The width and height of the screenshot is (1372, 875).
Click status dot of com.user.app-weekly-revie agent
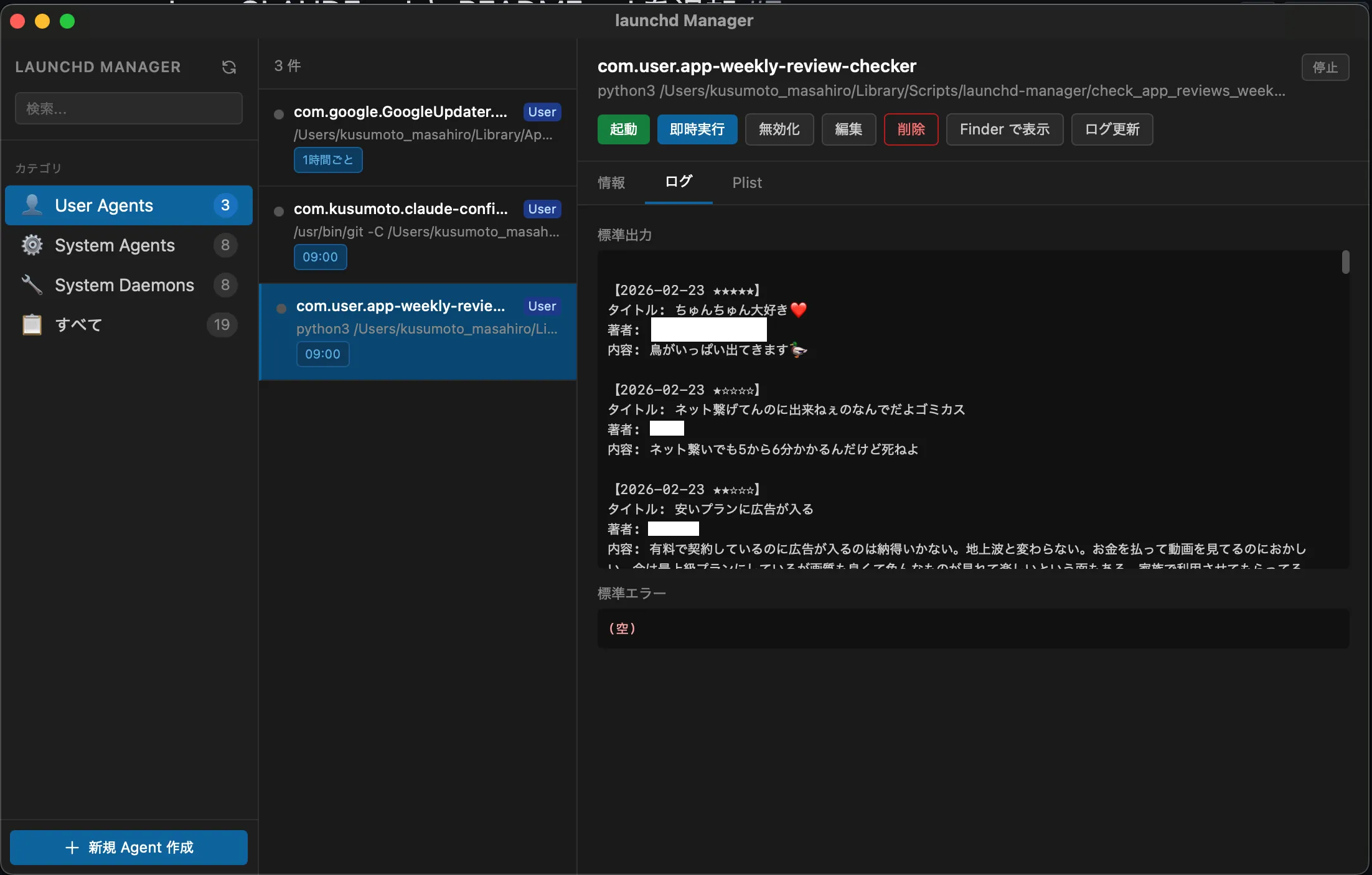(x=281, y=308)
